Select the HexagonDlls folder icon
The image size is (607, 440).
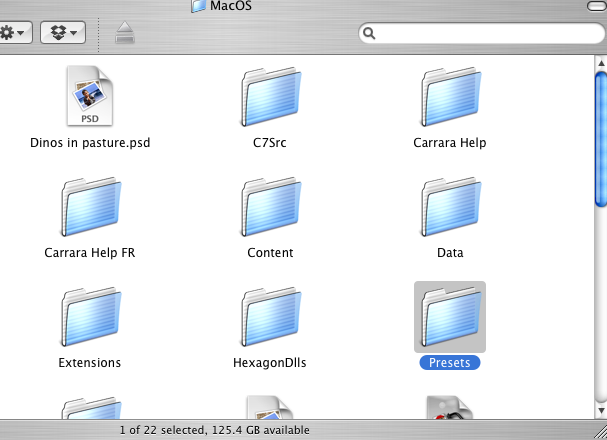coord(271,317)
